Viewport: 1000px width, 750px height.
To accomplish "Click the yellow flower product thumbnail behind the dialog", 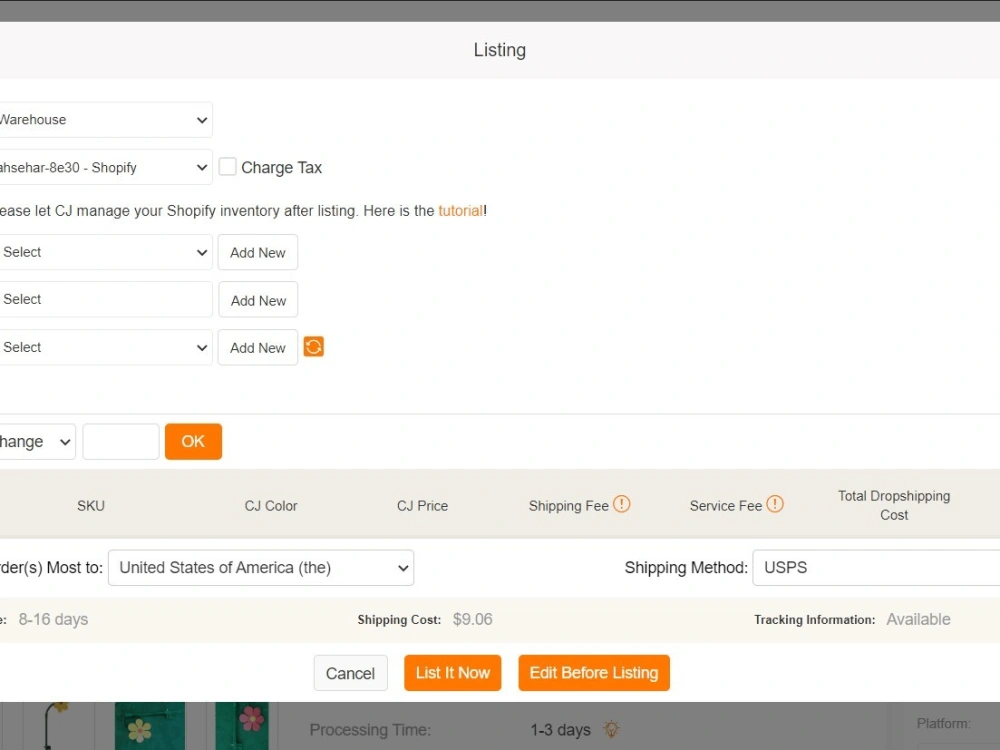I will point(150,726).
